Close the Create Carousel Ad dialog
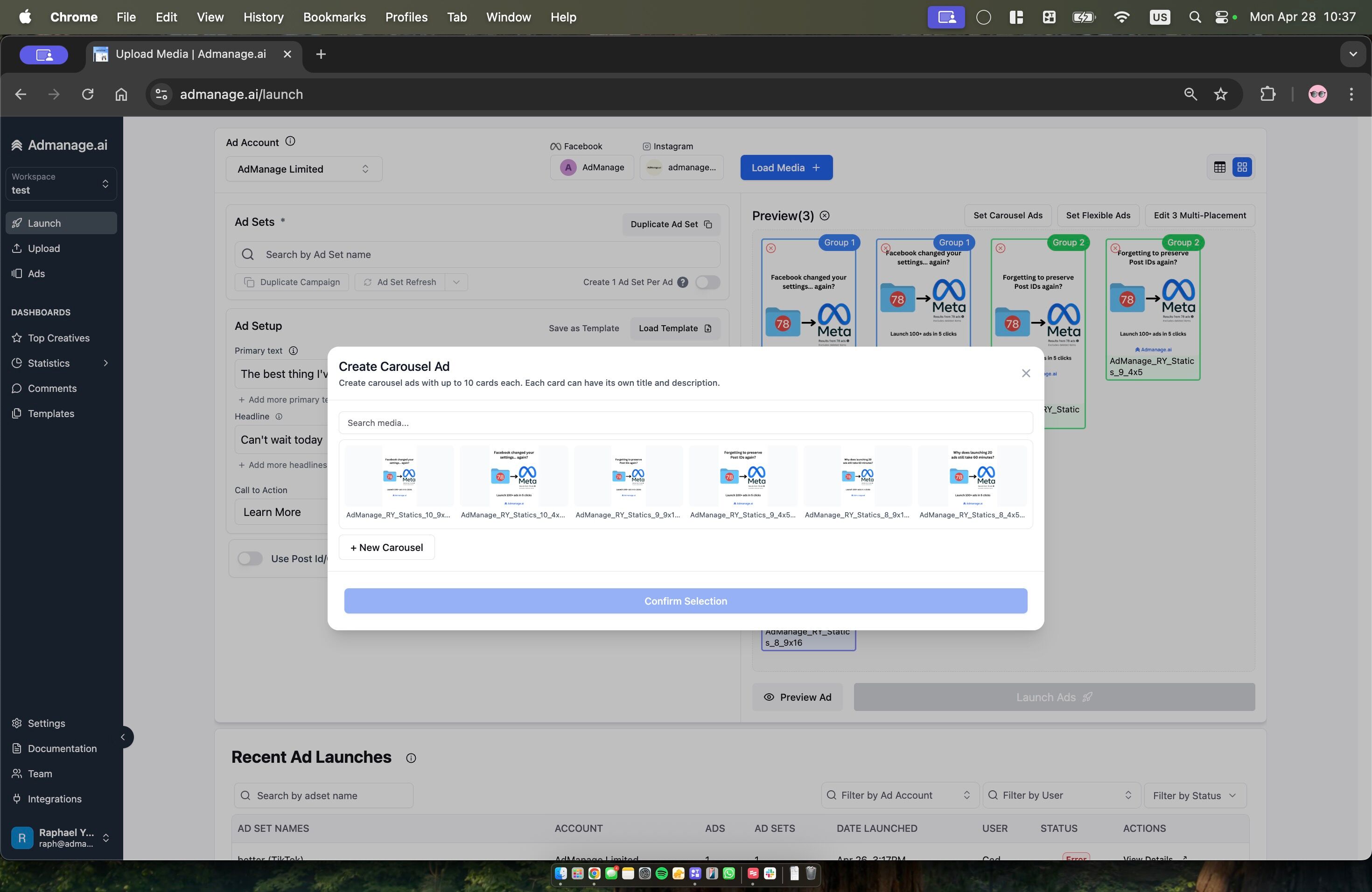1372x892 pixels. click(x=1026, y=373)
